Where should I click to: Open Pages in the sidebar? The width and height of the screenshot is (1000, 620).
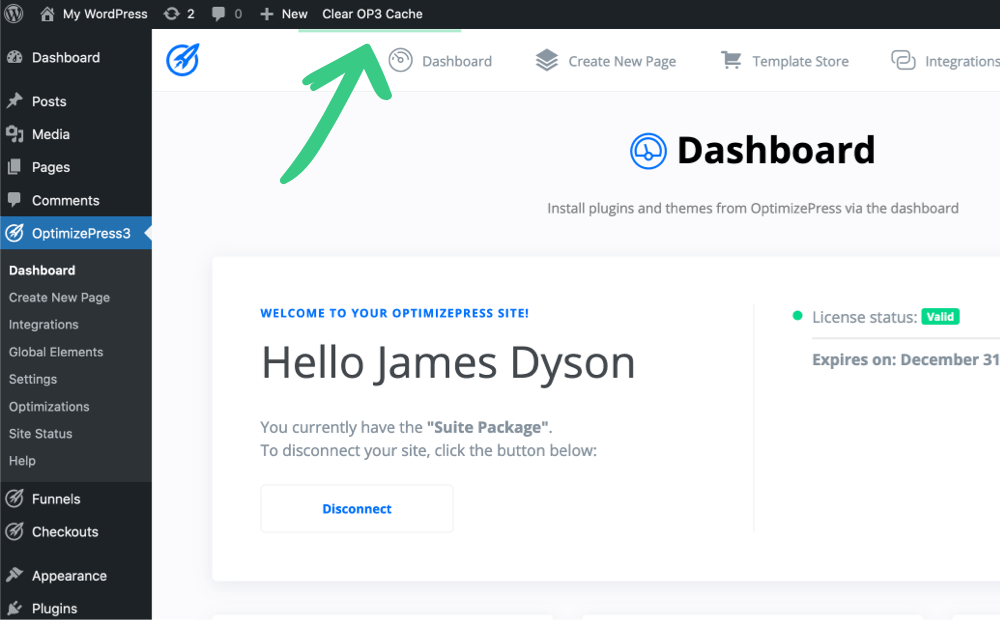point(76,167)
